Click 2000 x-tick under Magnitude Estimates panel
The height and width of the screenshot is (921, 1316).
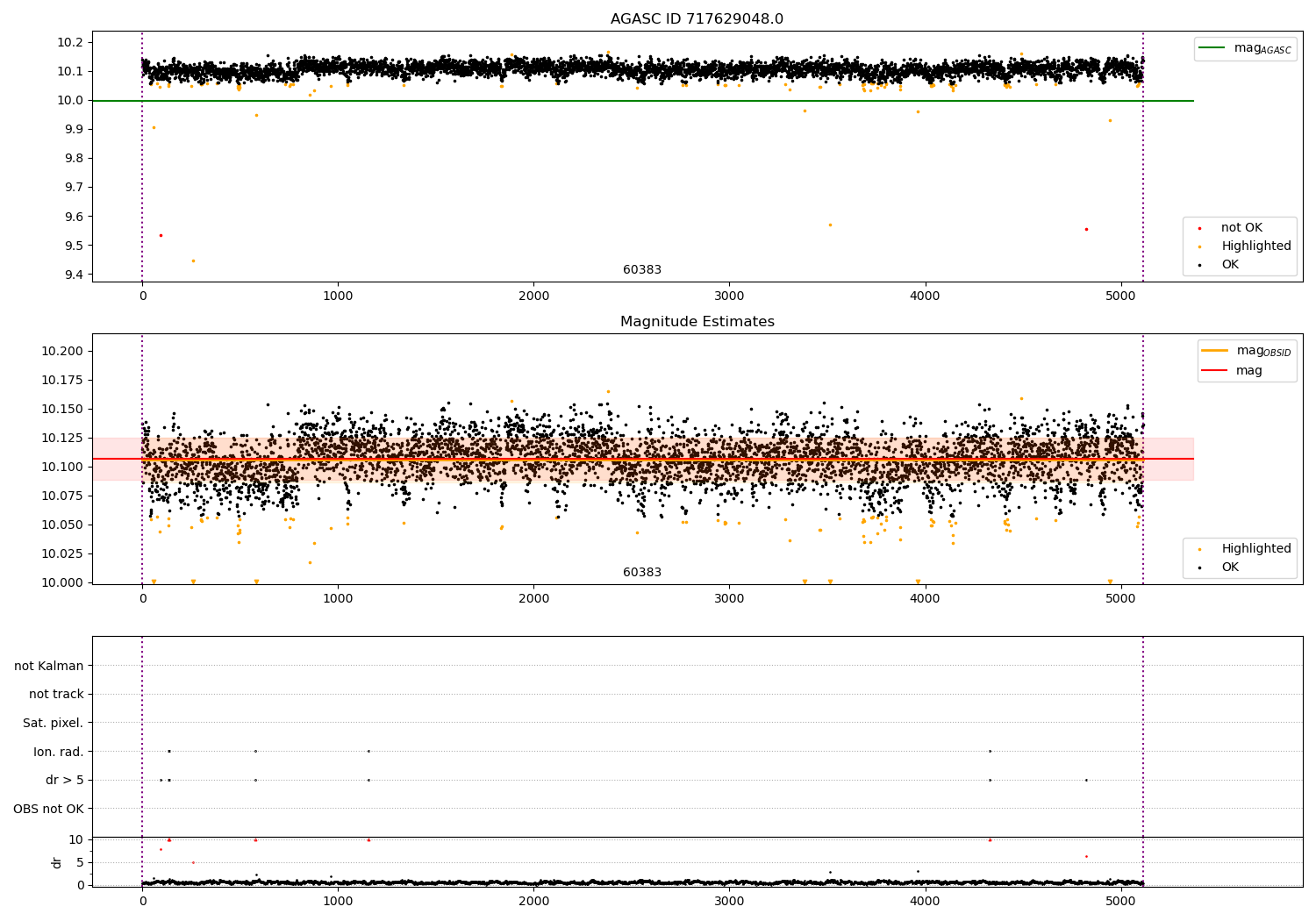click(x=533, y=599)
